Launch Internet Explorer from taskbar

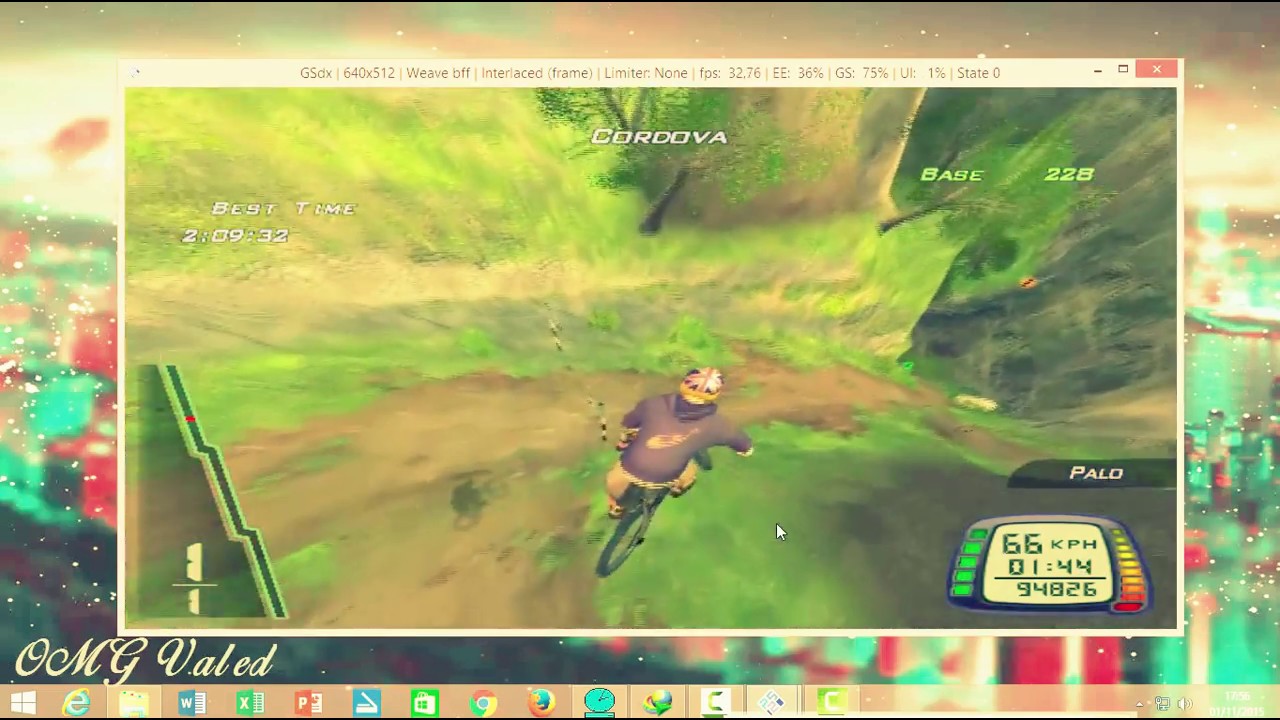(x=77, y=703)
